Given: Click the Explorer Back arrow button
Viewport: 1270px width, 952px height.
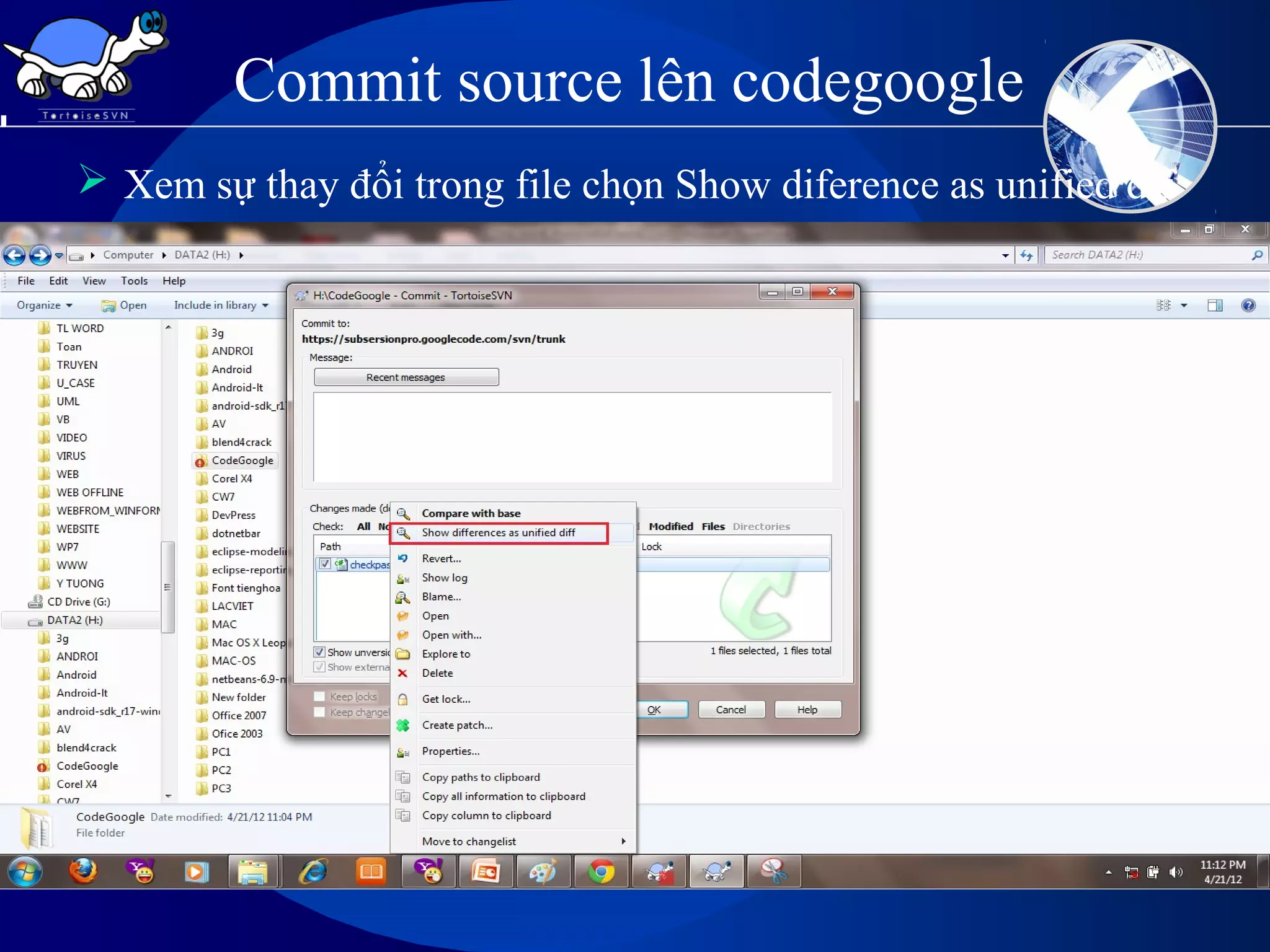Looking at the screenshot, I should (x=14, y=255).
